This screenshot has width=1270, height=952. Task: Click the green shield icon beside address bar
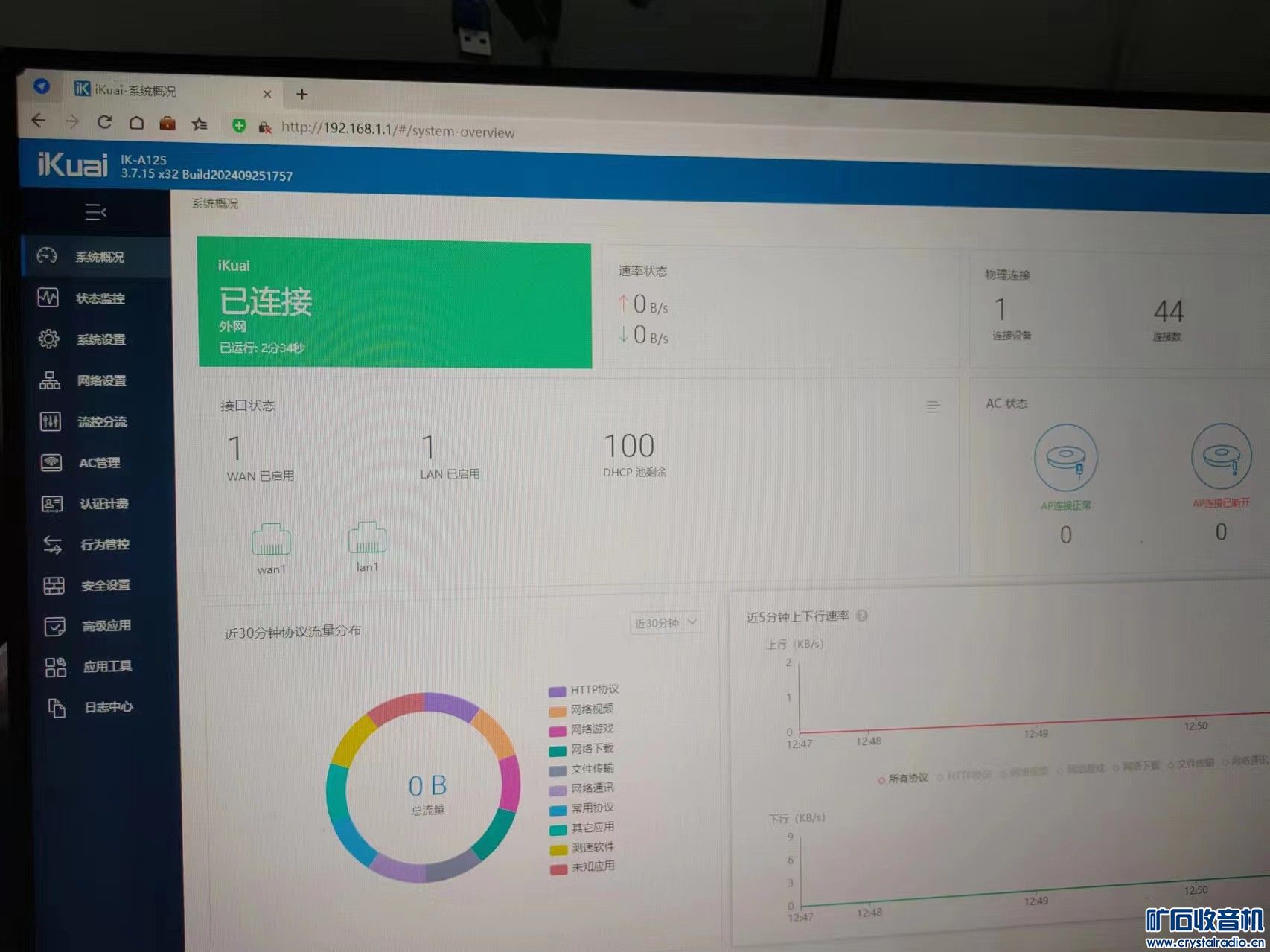point(239,126)
